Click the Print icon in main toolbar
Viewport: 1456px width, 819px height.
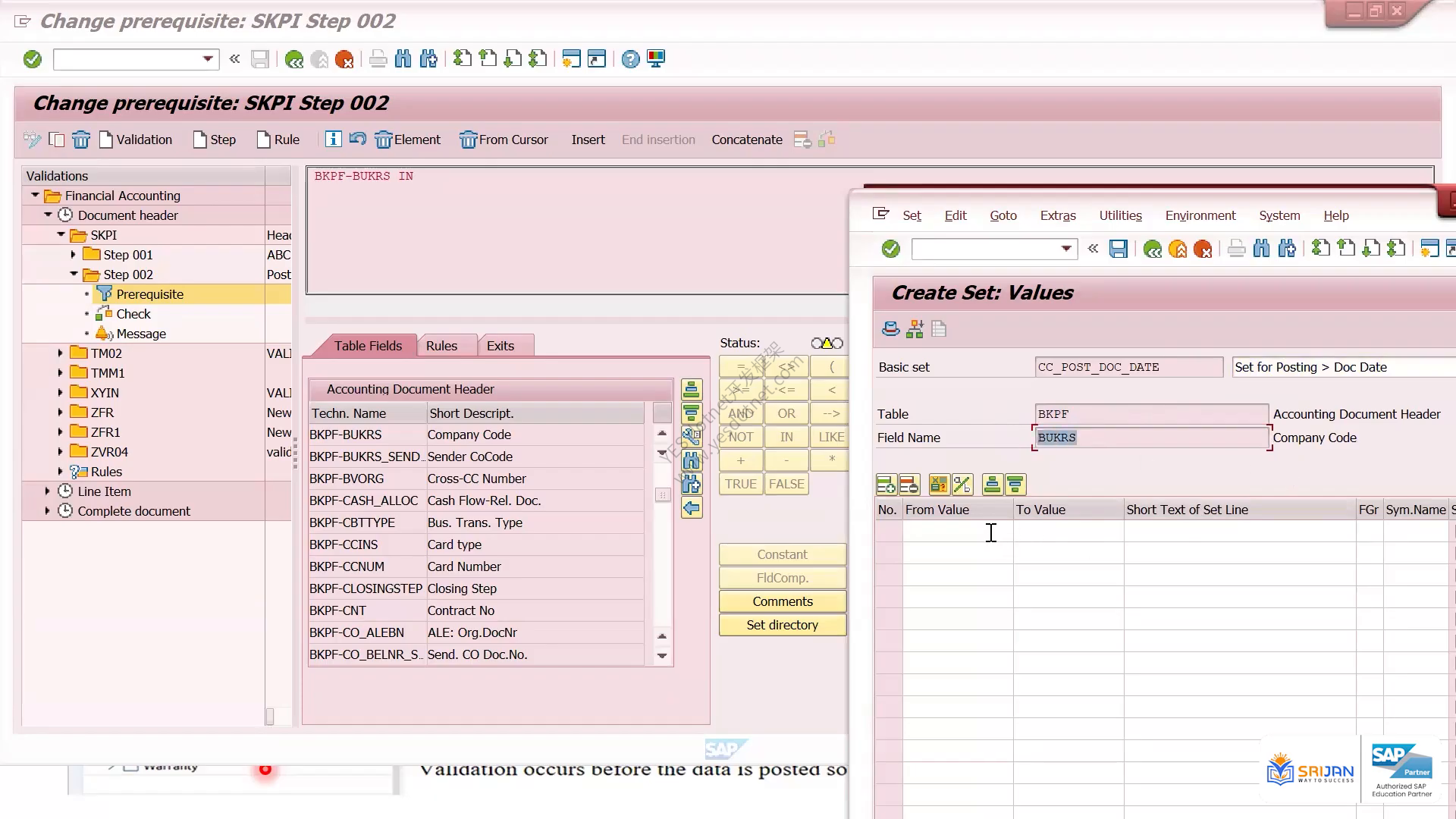pos(378,59)
